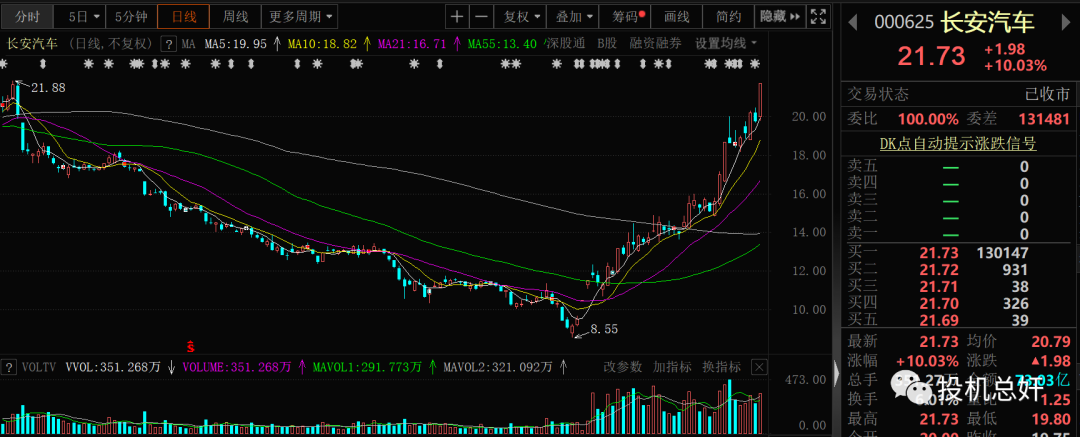Toggle full-screen chart view icon
The height and width of the screenshot is (437, 1080).
click(819, 16)
